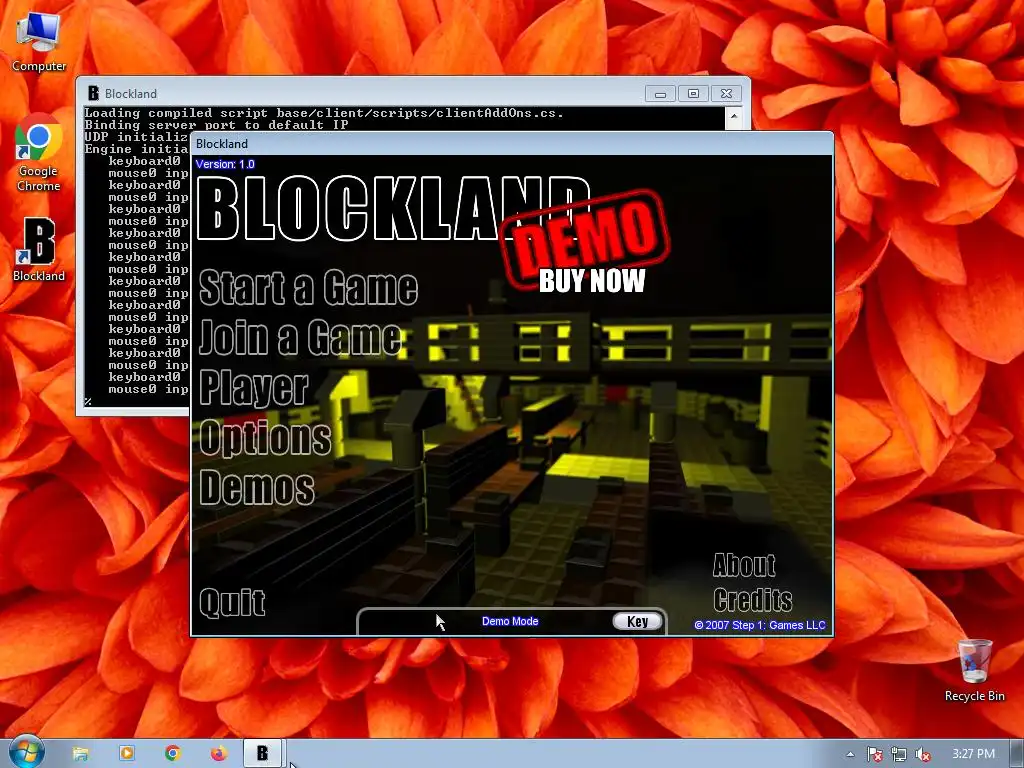Open the Action Center flag icon
Viewport: 1024px width, 768px height.
(874, 754)
